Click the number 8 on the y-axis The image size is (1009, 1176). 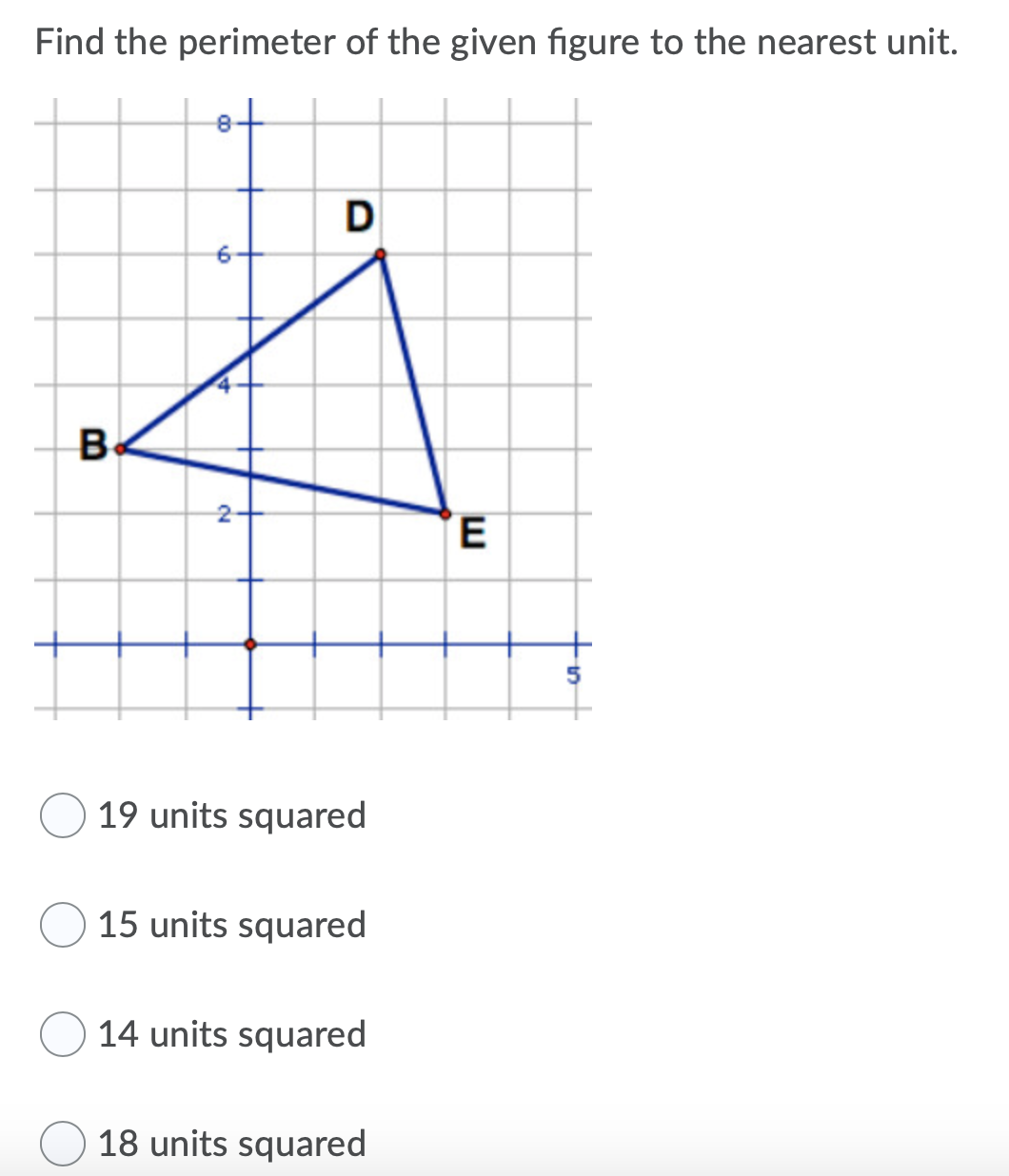[x=222, y=122]
